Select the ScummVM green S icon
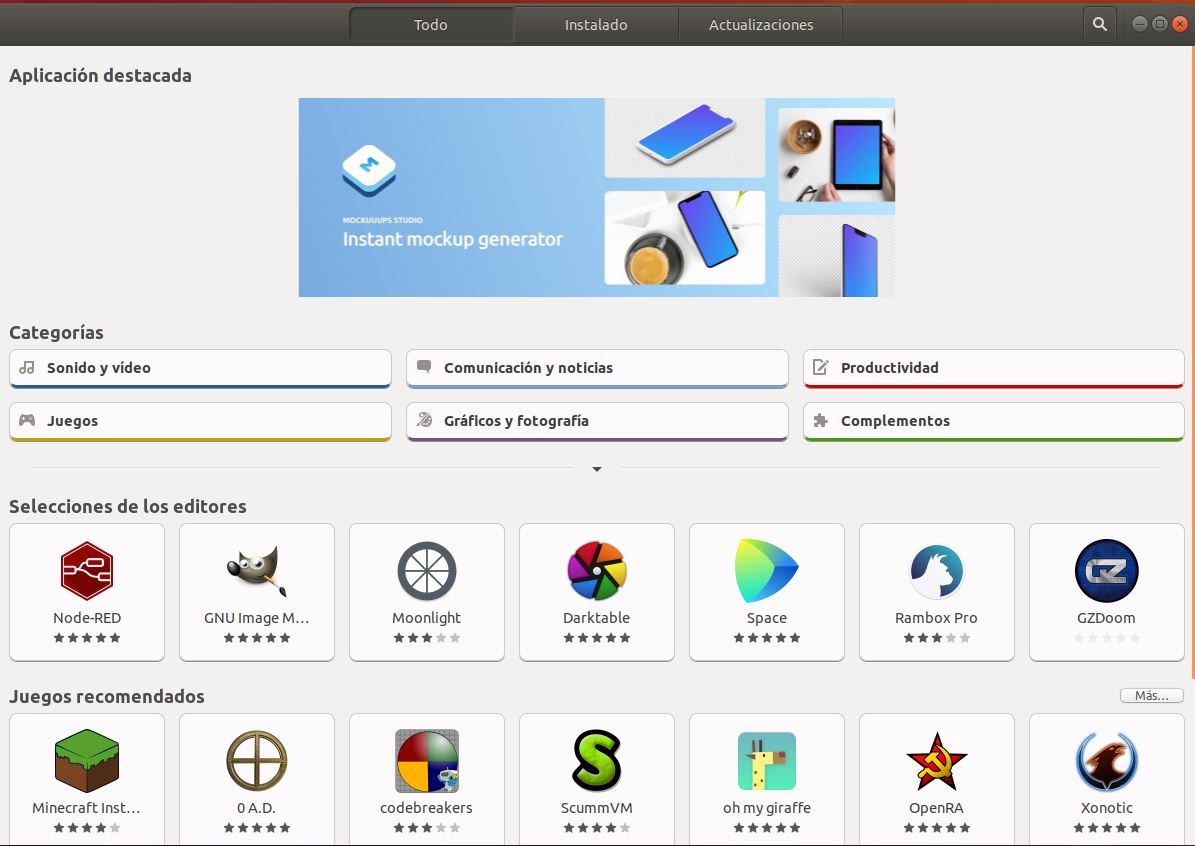This screenshot has width=1195, height=846. [x=597, y=761]
